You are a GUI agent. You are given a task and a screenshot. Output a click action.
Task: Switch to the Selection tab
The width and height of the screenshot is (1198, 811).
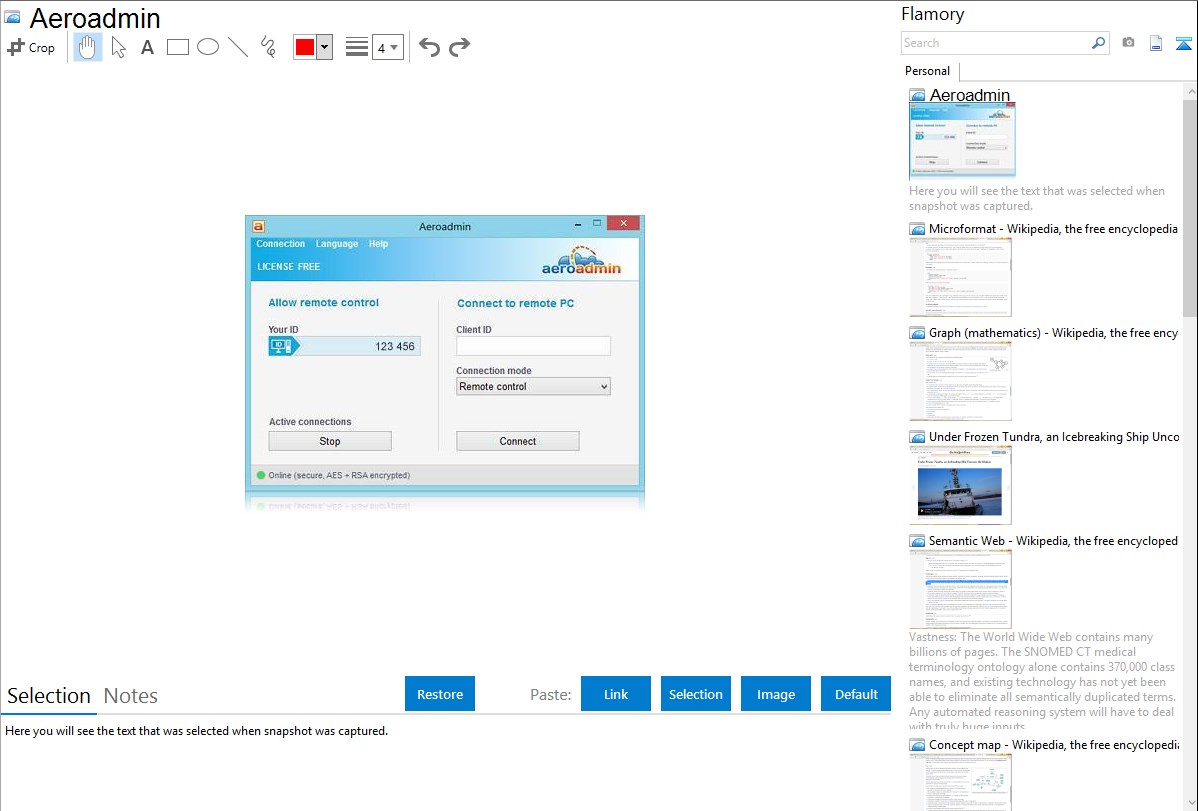pos(49,696)
